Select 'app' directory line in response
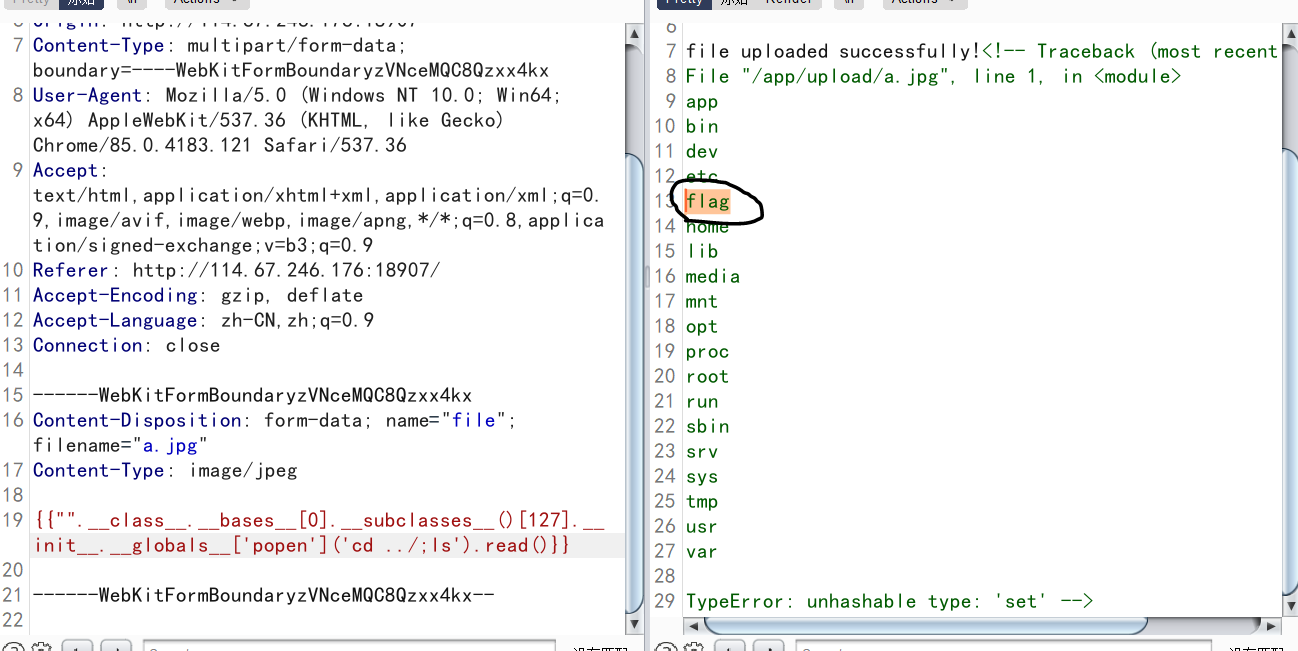The width and height of the screenshot is (1298, 651). click(x=702, y=101)
